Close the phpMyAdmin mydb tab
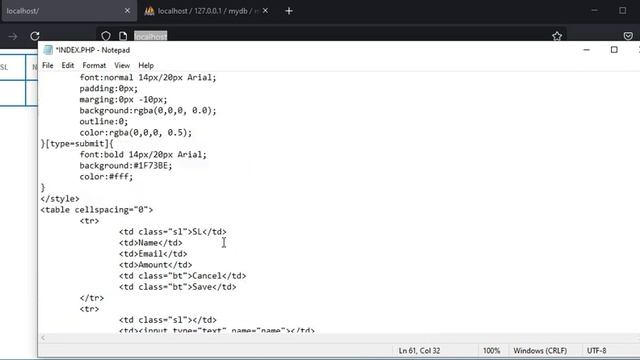The image size is (640, 360). coord(266,11)
